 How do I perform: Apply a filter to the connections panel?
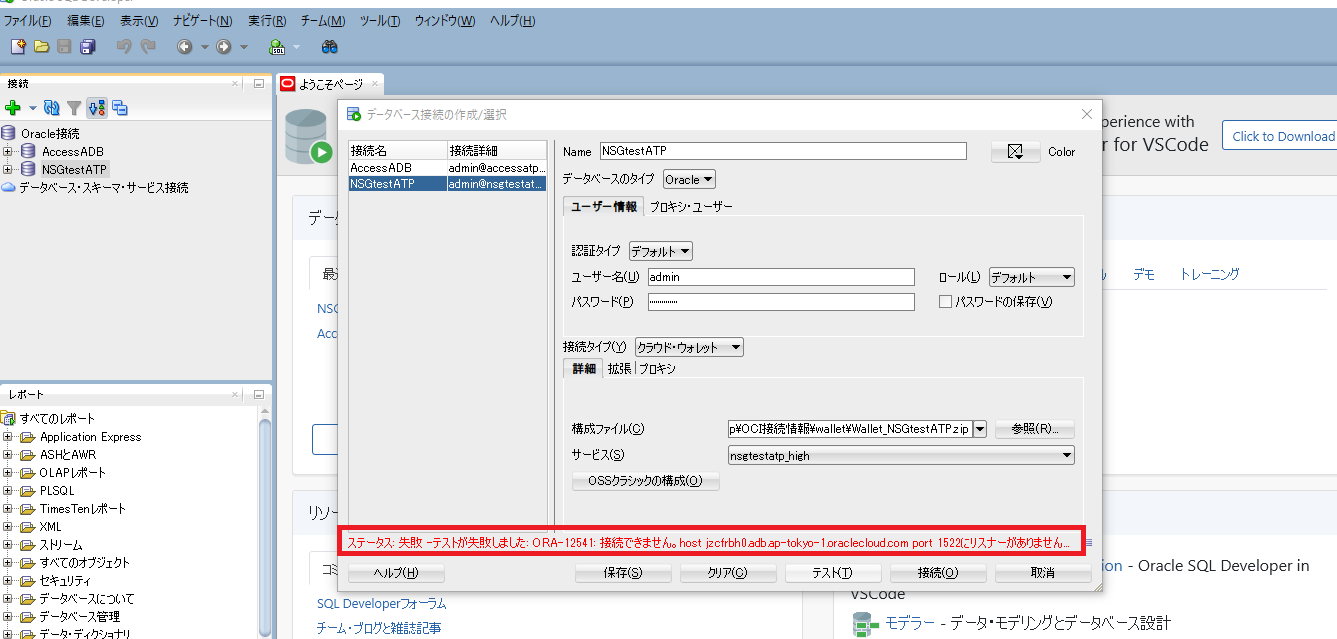coord(72,109)
